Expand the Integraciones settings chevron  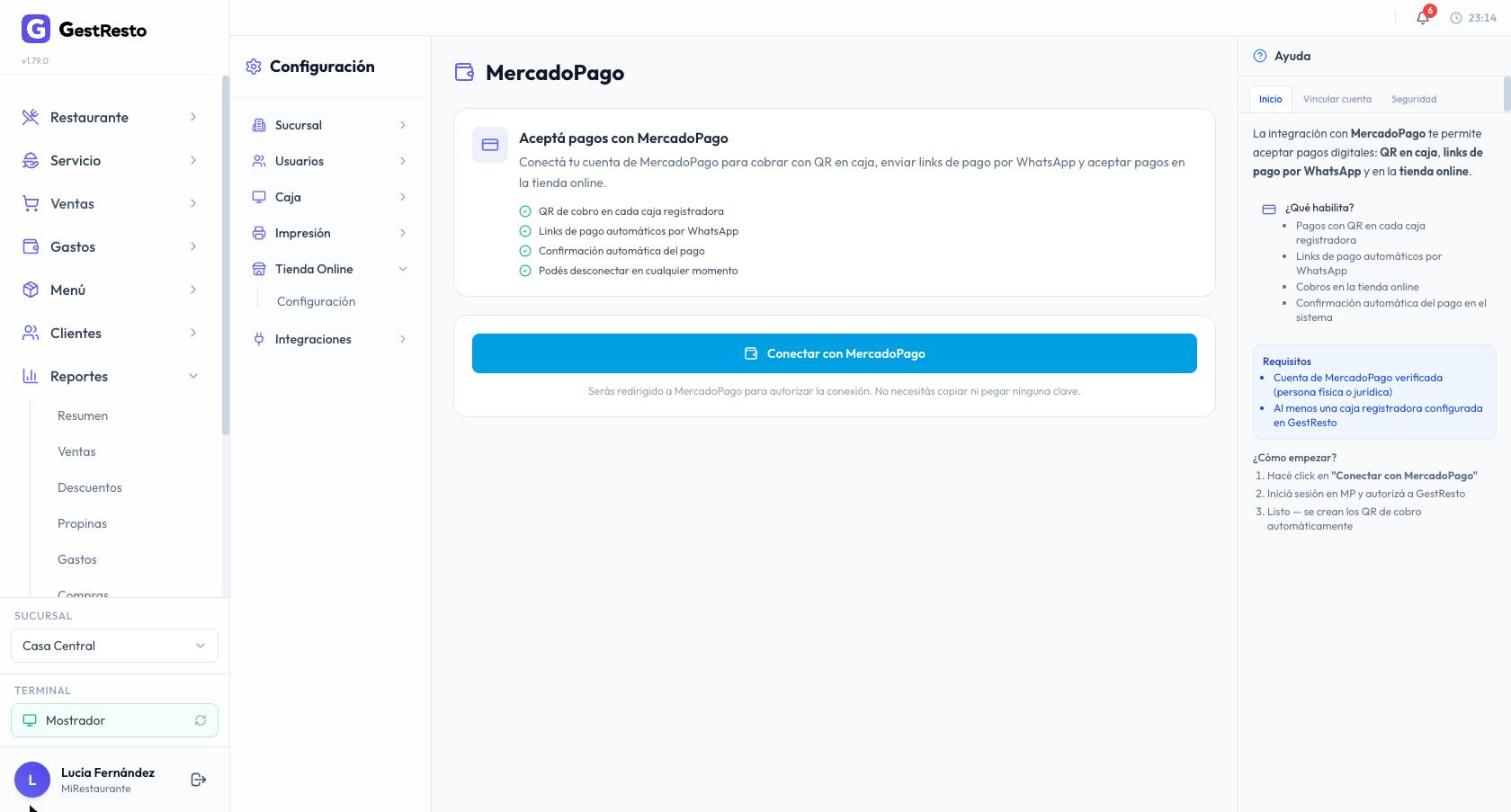[x=403, y=339]
